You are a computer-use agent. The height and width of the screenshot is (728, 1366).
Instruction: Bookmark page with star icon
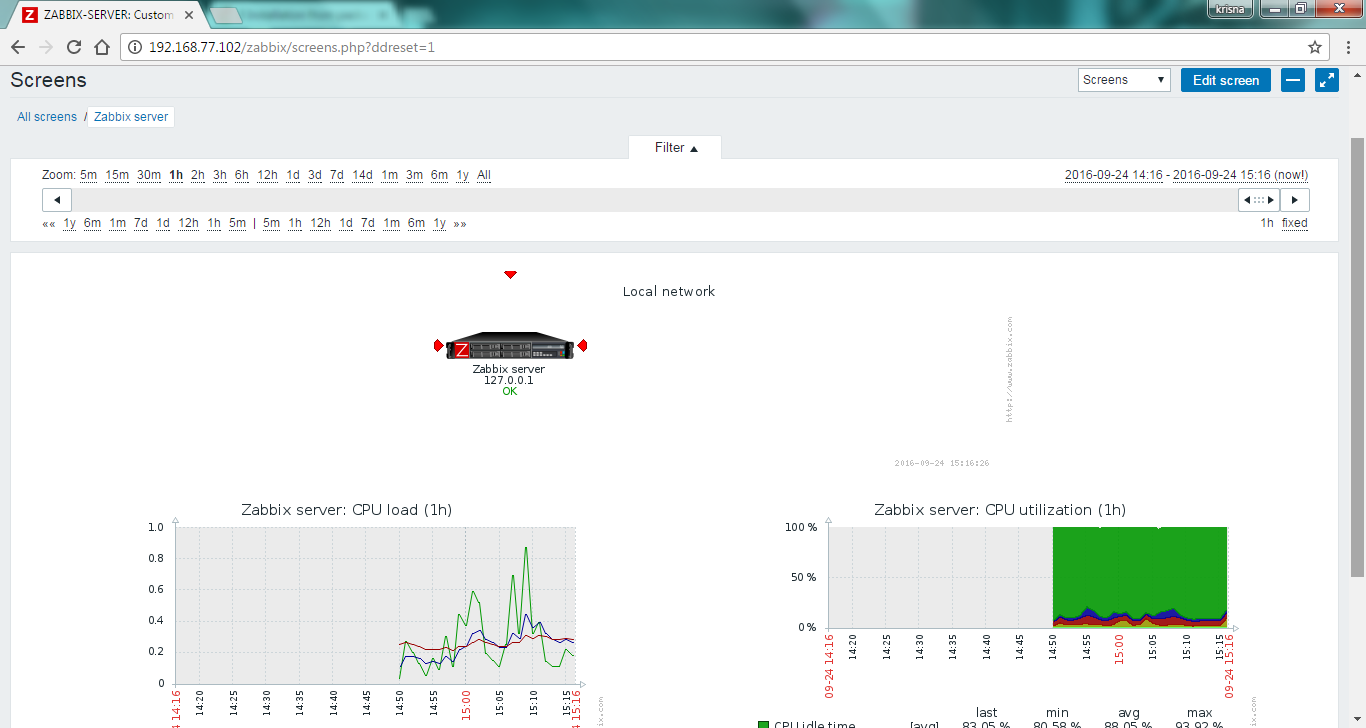[1315, 47]
